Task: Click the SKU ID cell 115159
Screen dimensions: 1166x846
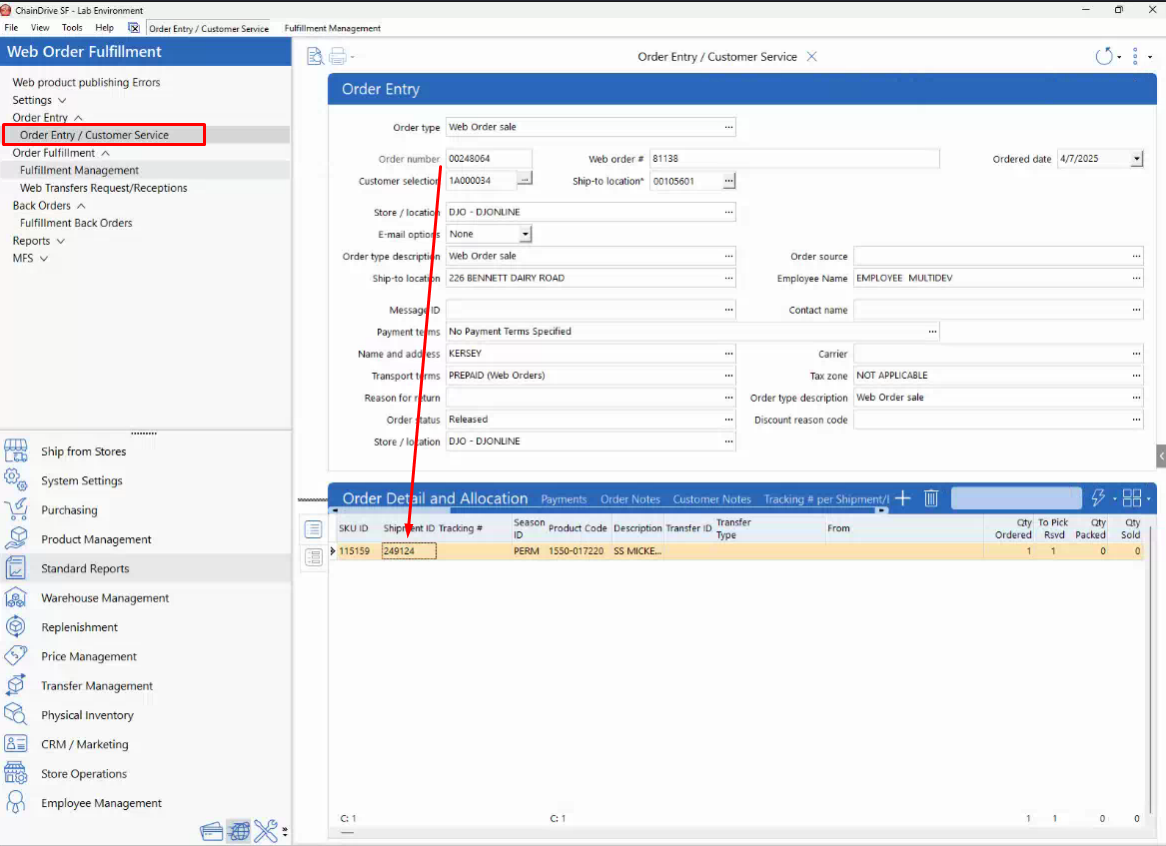Action: click(x=357, y=551)
